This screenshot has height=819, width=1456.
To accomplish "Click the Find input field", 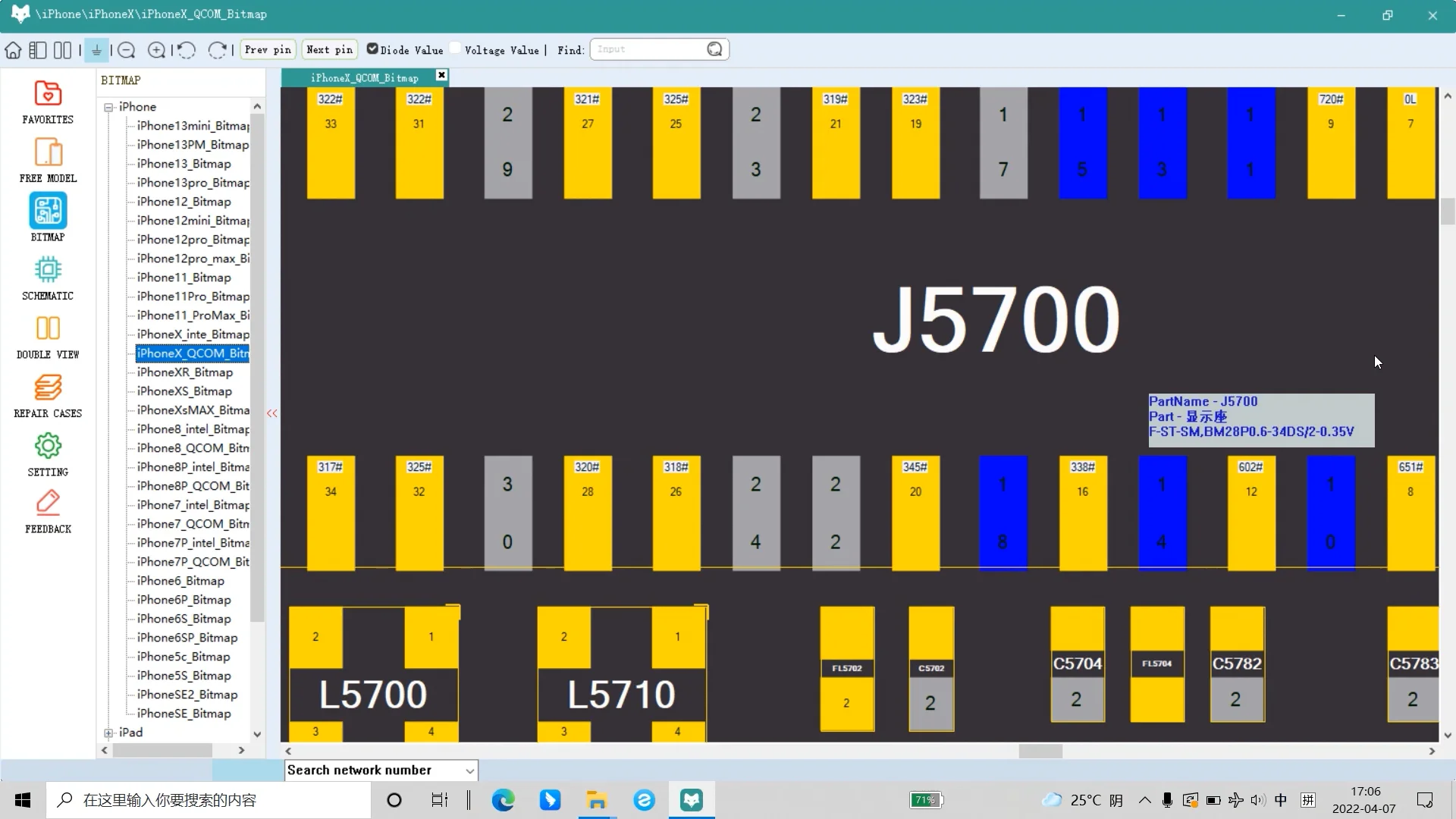I will coord(648,49).
